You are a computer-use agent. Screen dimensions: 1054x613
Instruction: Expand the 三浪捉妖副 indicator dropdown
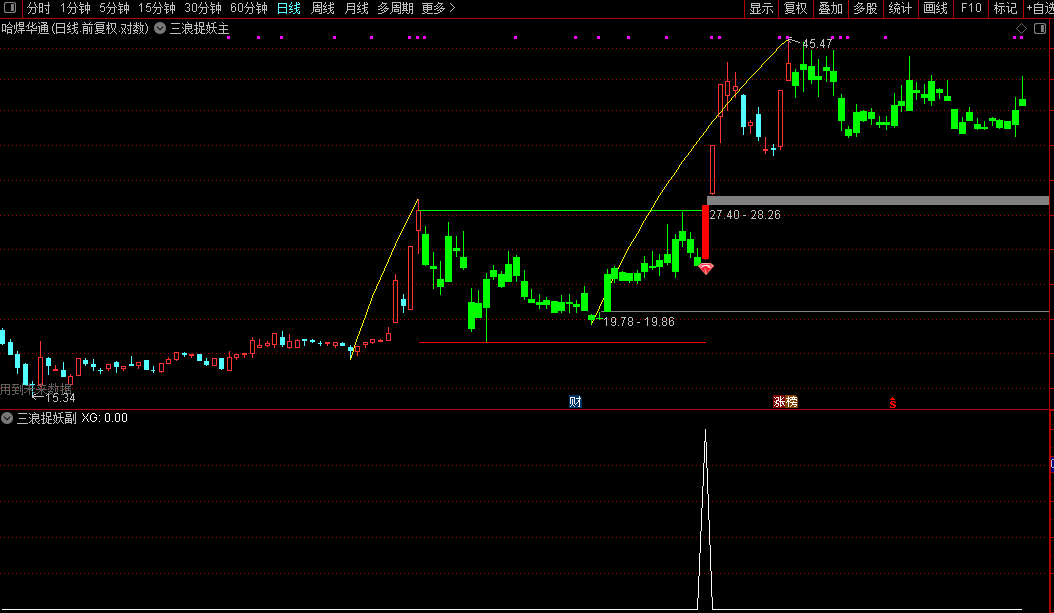pos(7,418)
